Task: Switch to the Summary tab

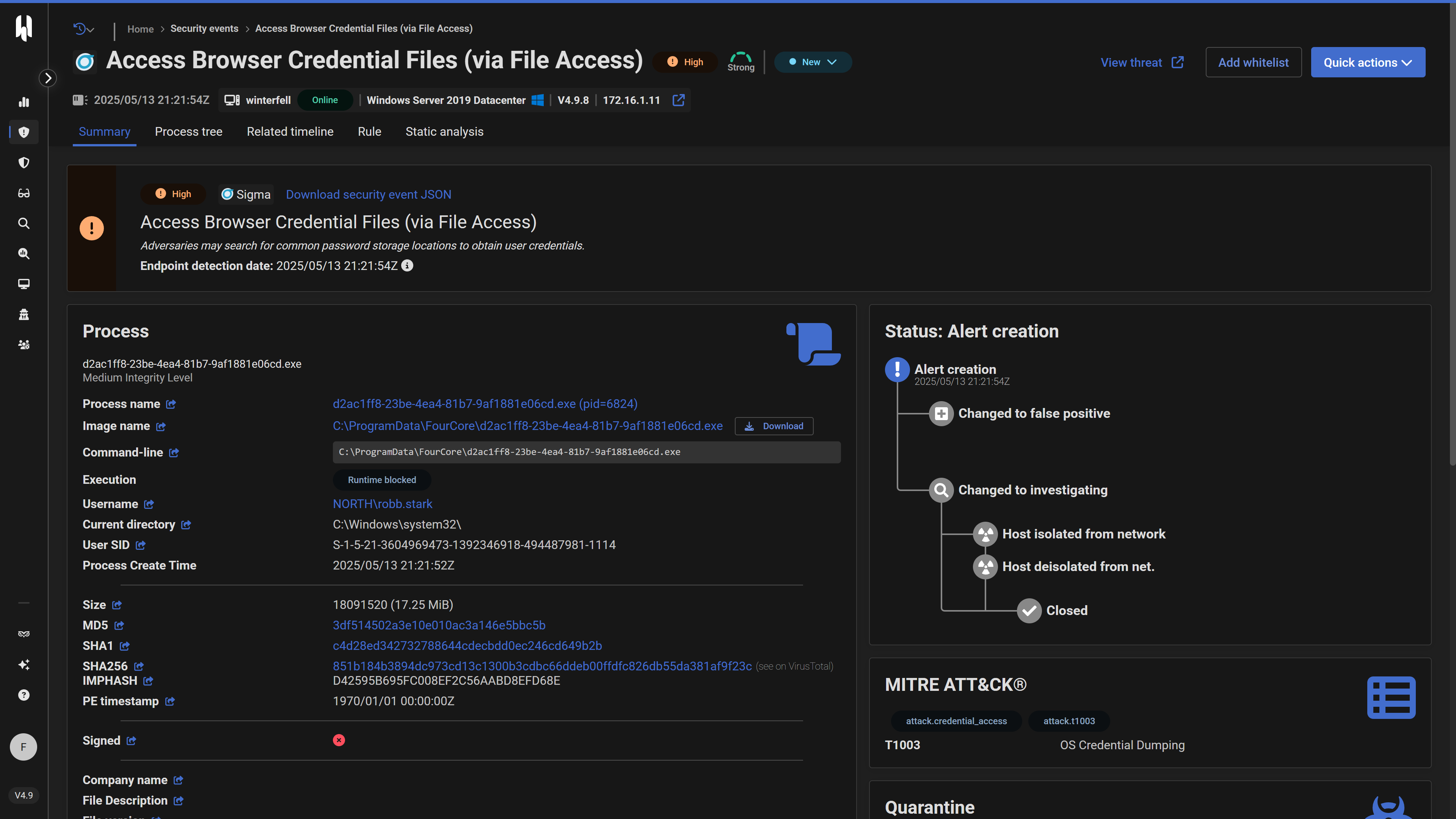Action: tap(105, 132)
